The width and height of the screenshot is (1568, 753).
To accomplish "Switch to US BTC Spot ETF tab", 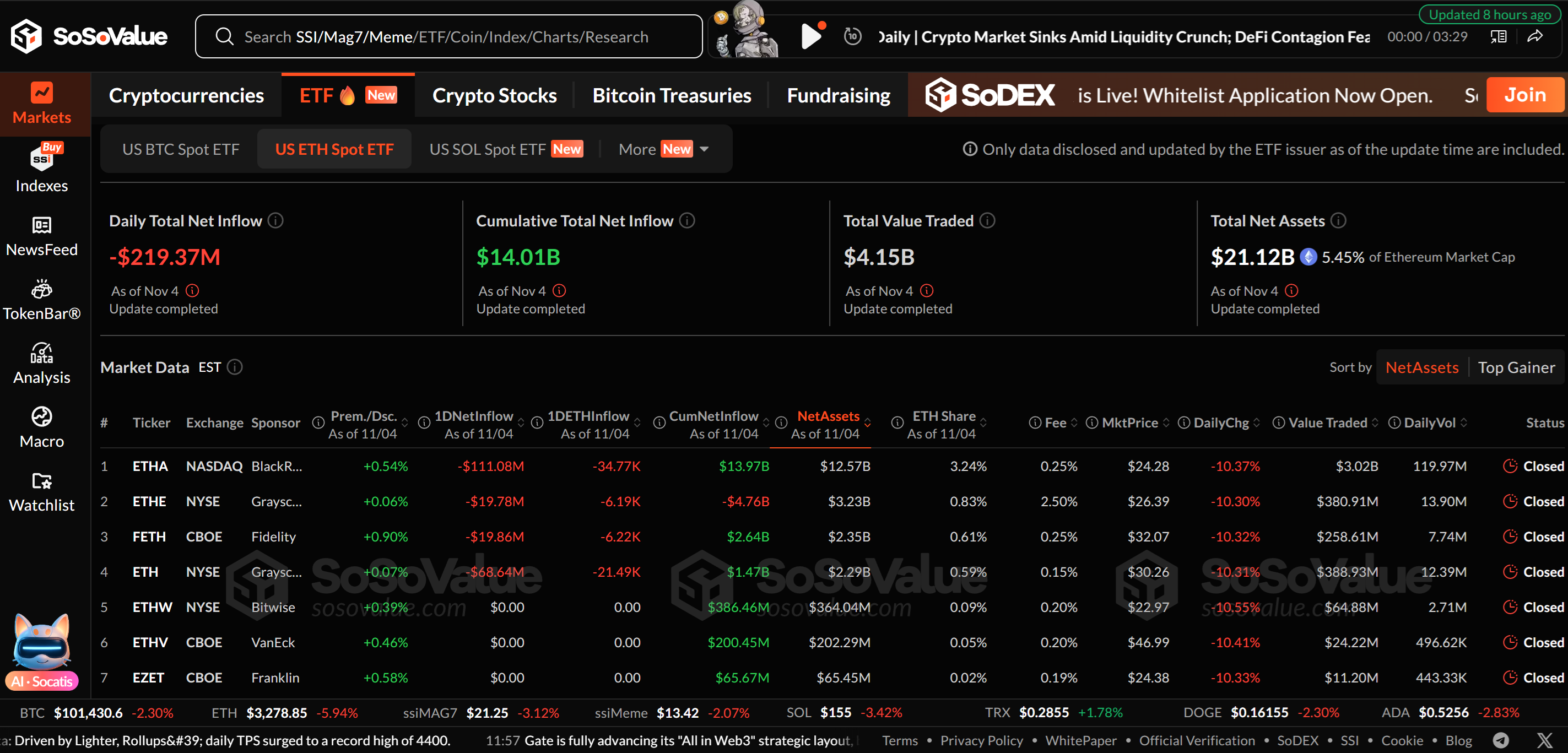I will [180, 149].
